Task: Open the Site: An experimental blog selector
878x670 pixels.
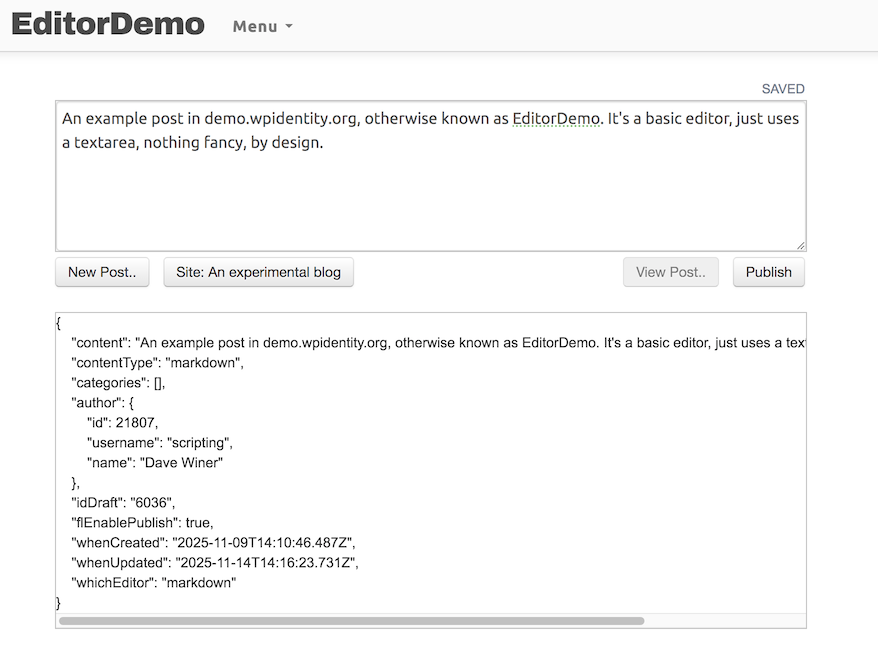Action: click(258, 272)
